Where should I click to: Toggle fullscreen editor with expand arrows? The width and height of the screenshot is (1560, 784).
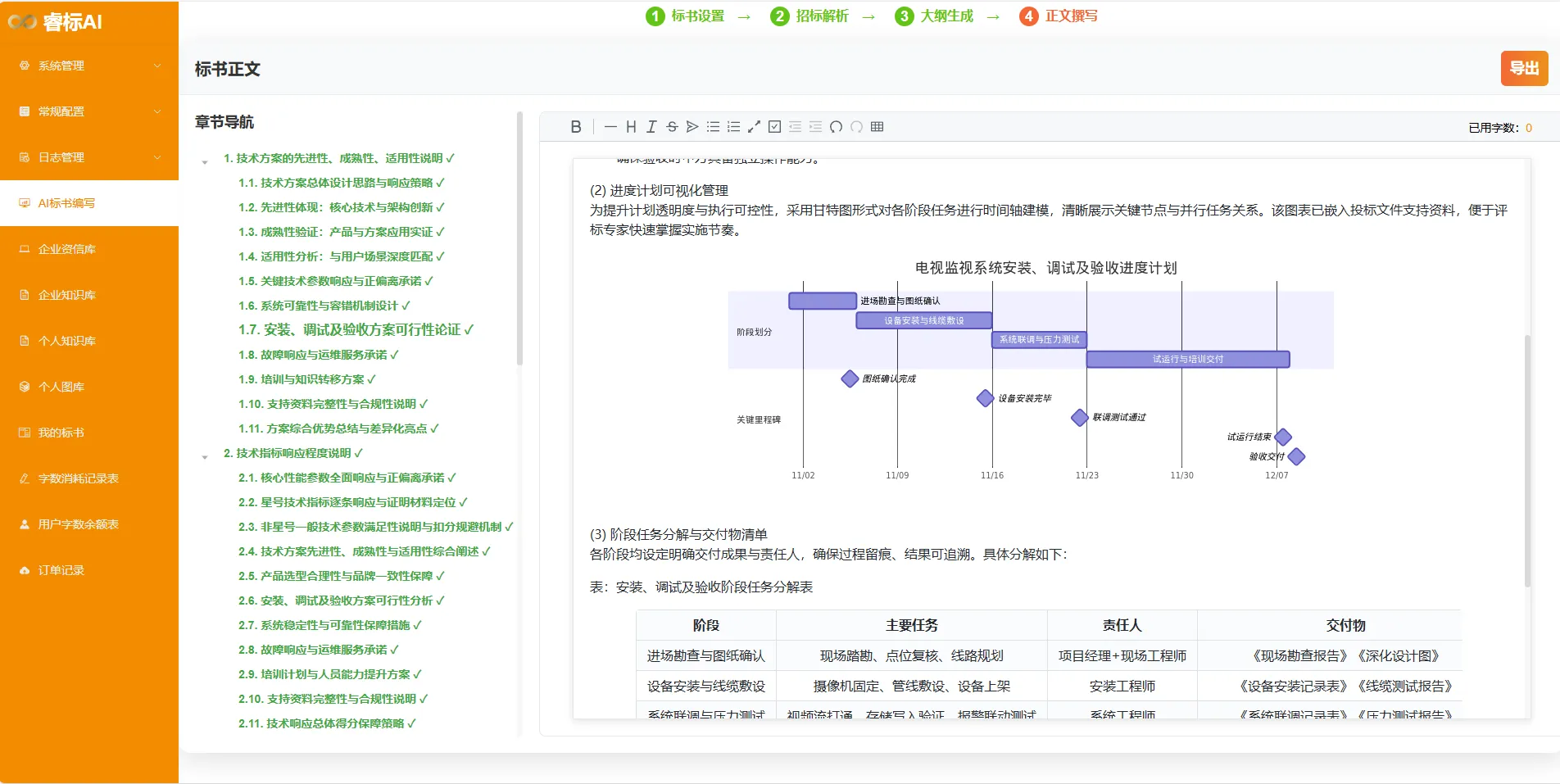click(x=754, y=127)
